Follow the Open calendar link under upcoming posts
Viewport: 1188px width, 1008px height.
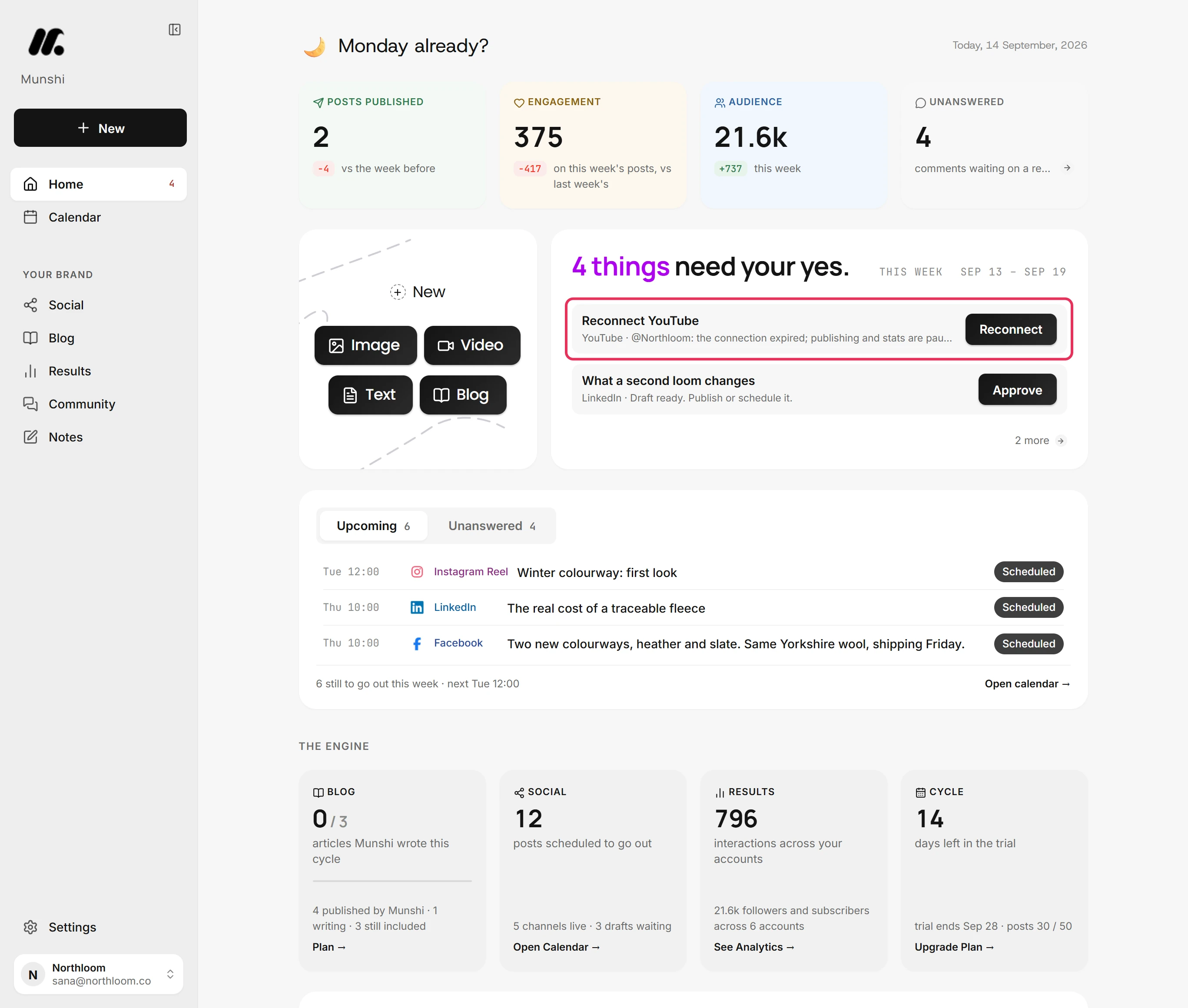point(1027,684)
